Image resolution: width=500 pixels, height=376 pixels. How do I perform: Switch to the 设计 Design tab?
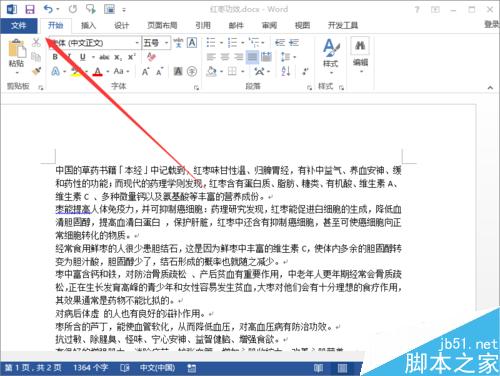[x=121, y=25]
